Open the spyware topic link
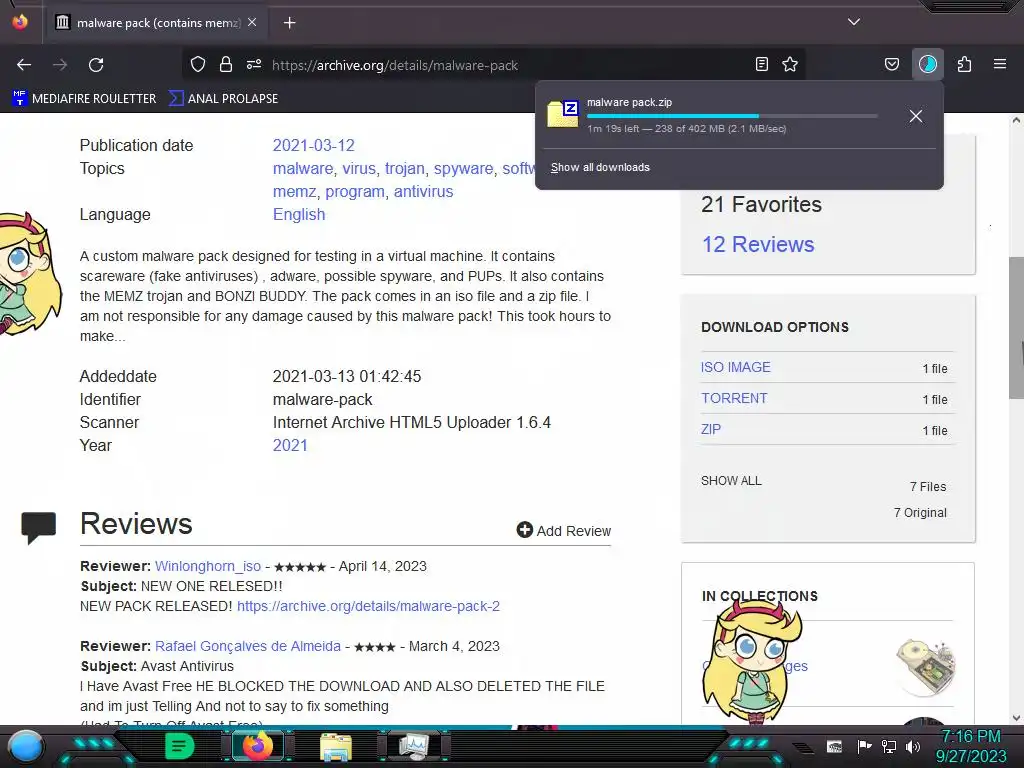Image resolution: width=1024 pixels, height=768 pixels. pos(463,168)
